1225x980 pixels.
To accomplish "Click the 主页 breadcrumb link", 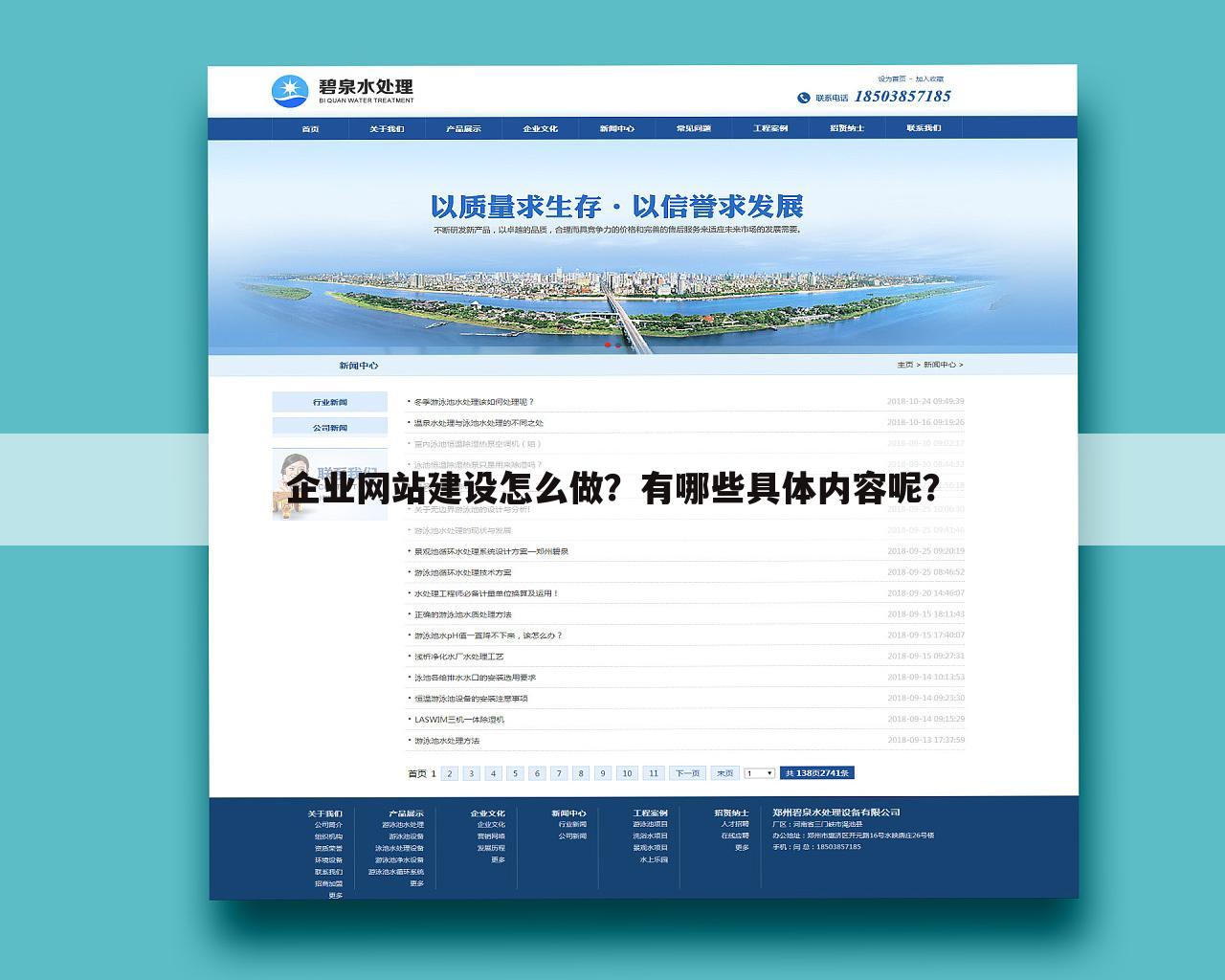I will click(x=904, y=365).
